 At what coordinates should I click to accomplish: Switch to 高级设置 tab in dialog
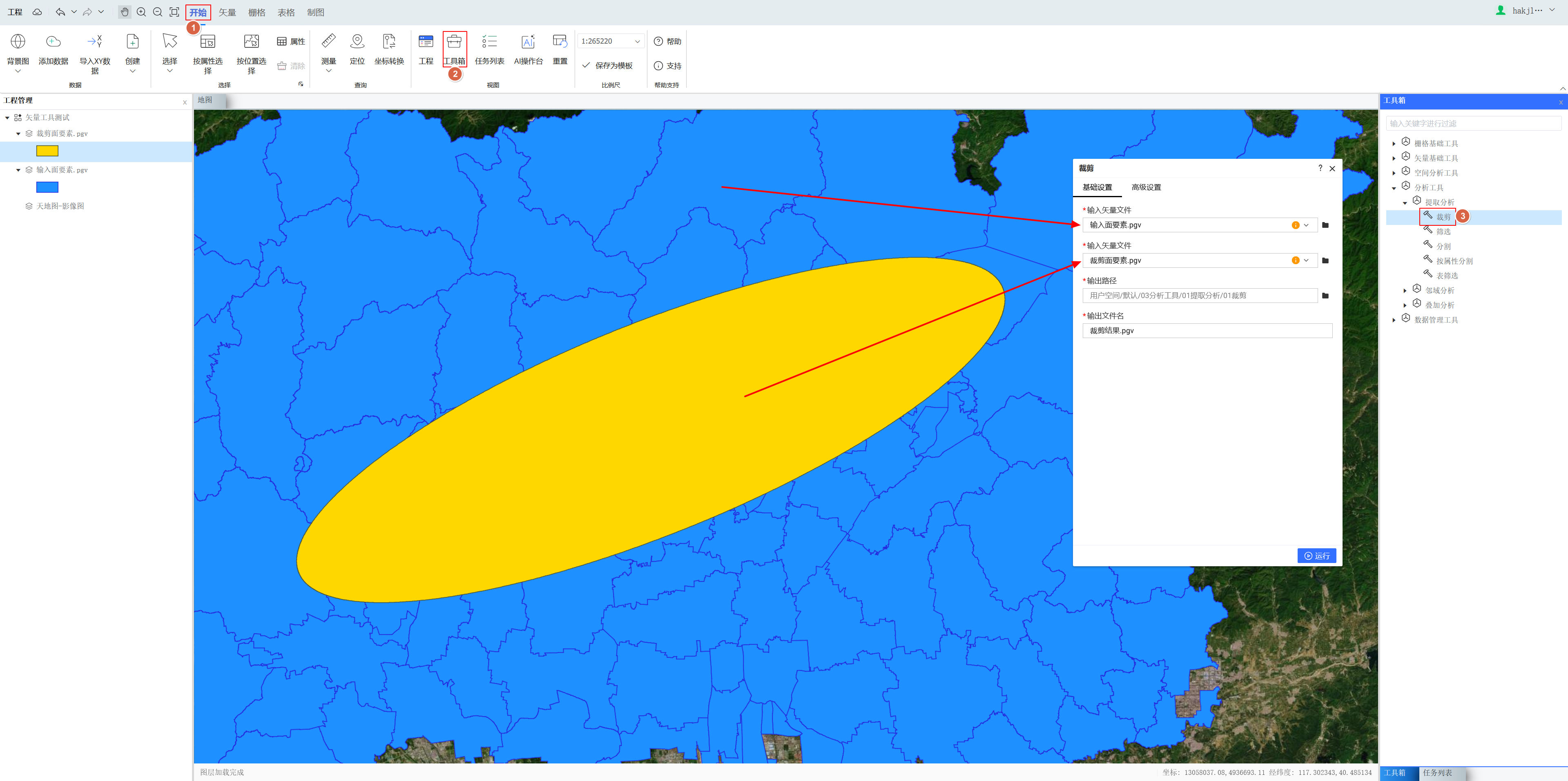point(1146,187)
